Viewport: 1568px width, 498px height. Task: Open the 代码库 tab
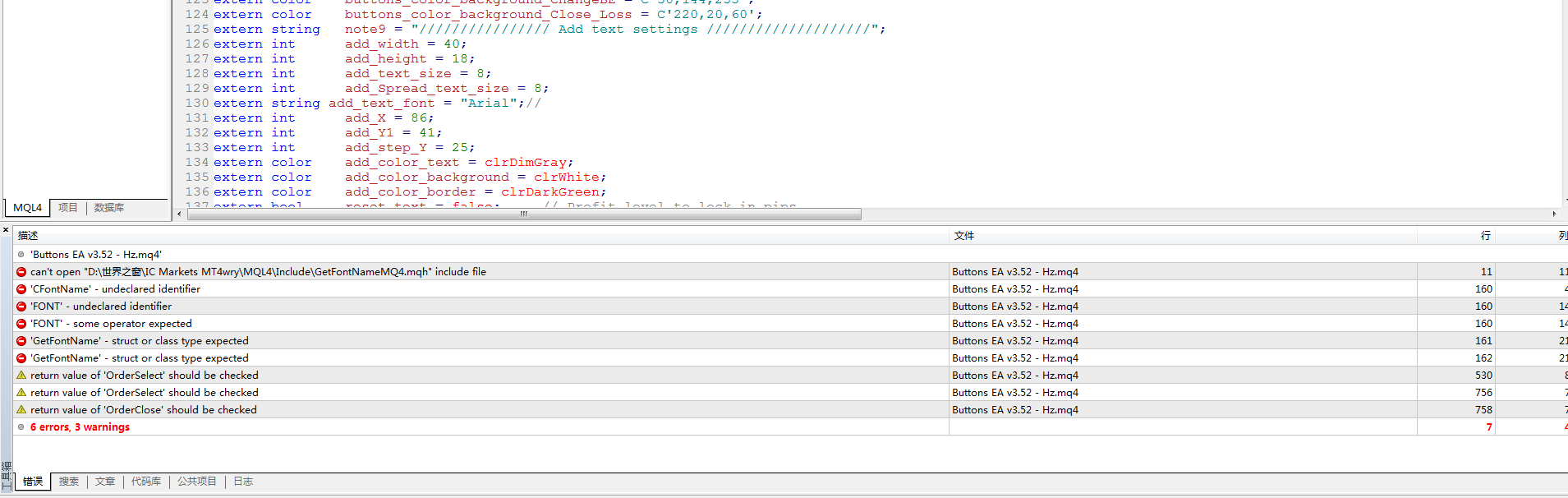[x=146, y=482]
